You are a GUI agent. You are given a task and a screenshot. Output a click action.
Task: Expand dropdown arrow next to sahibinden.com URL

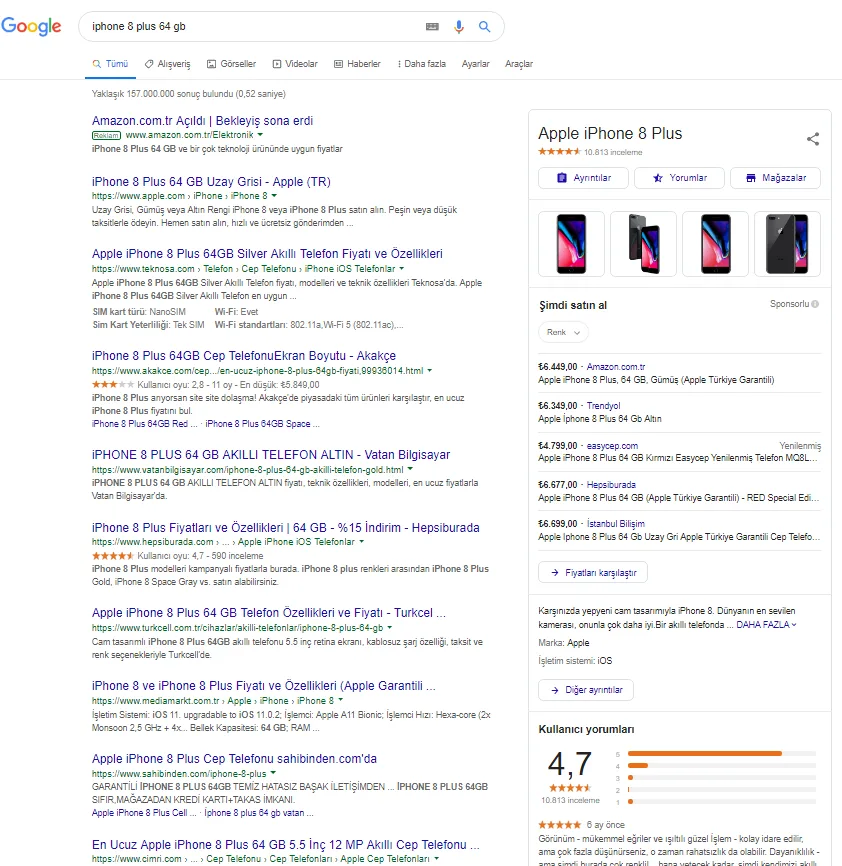click(x=273, y=773)
